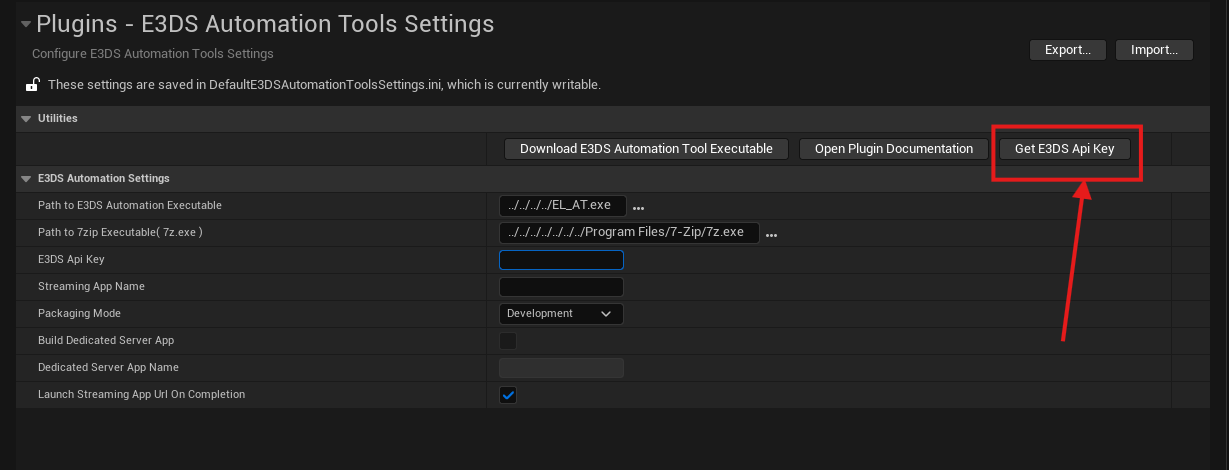The width and height of the screenshot is (1232, 470).
Task: Click the EL_AT.exe path field
Action: point(560,206)
